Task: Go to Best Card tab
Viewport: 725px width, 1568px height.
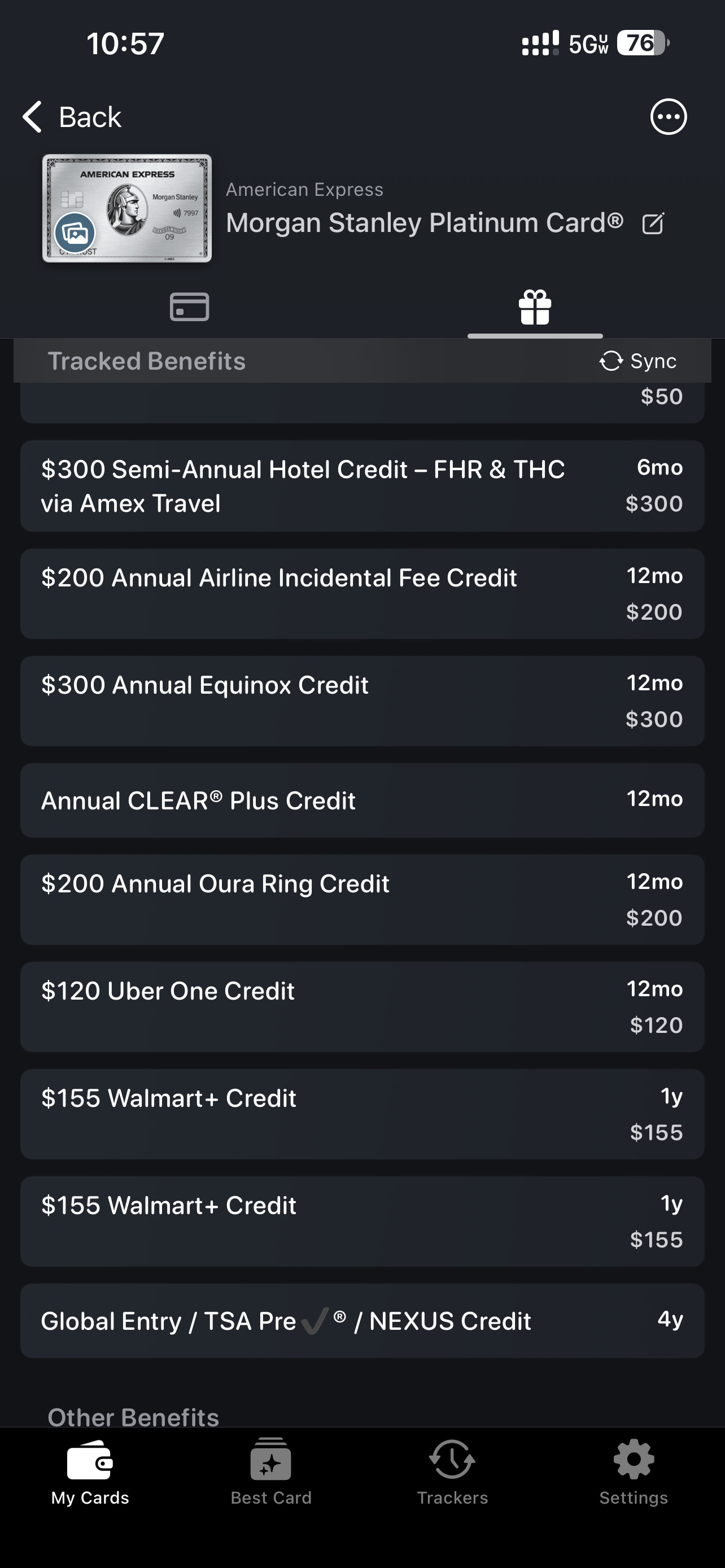Action: point(271,1470)
